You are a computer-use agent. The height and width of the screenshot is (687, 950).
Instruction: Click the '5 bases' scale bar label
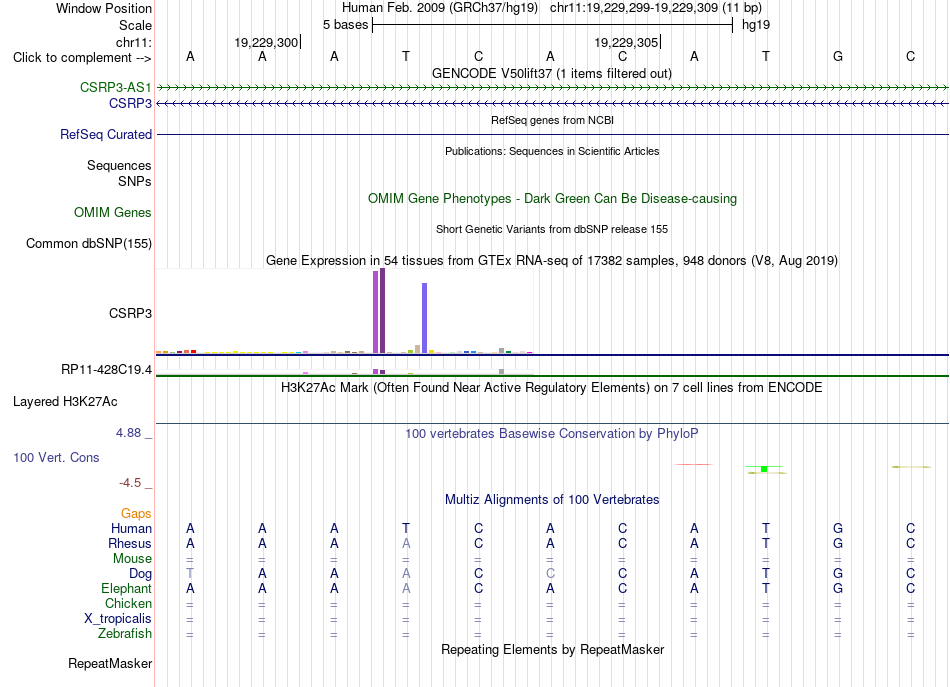345,25
